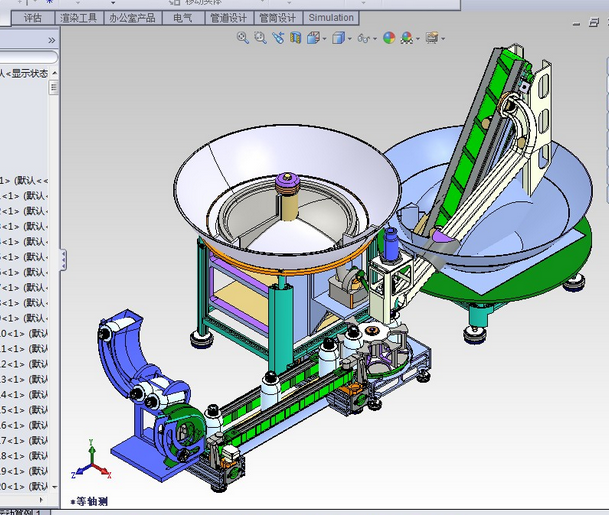Select the 管筒设计 tab

pos(278,18)
